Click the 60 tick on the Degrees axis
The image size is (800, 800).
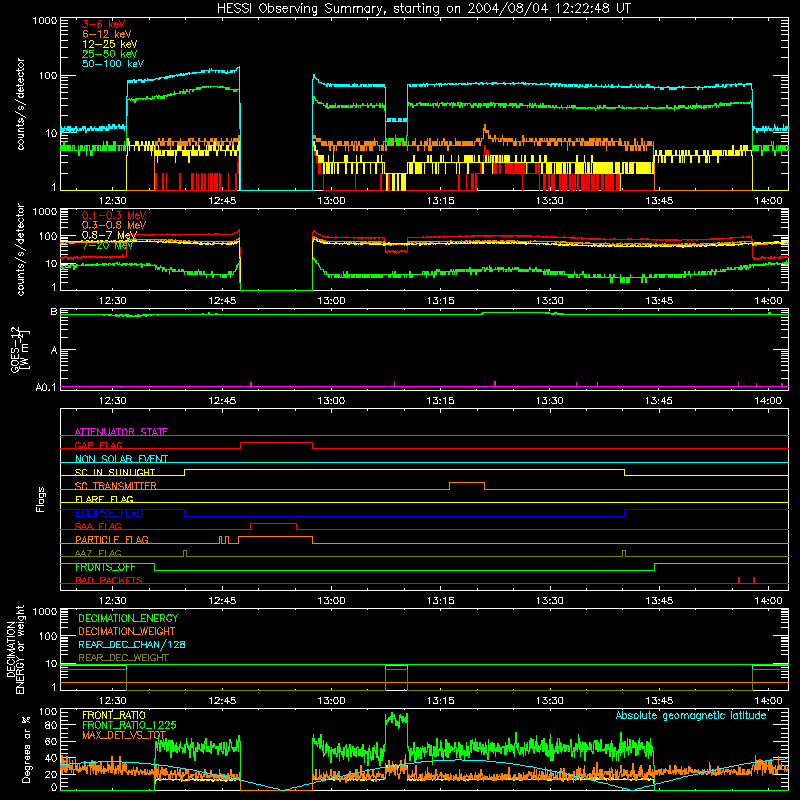51,742
